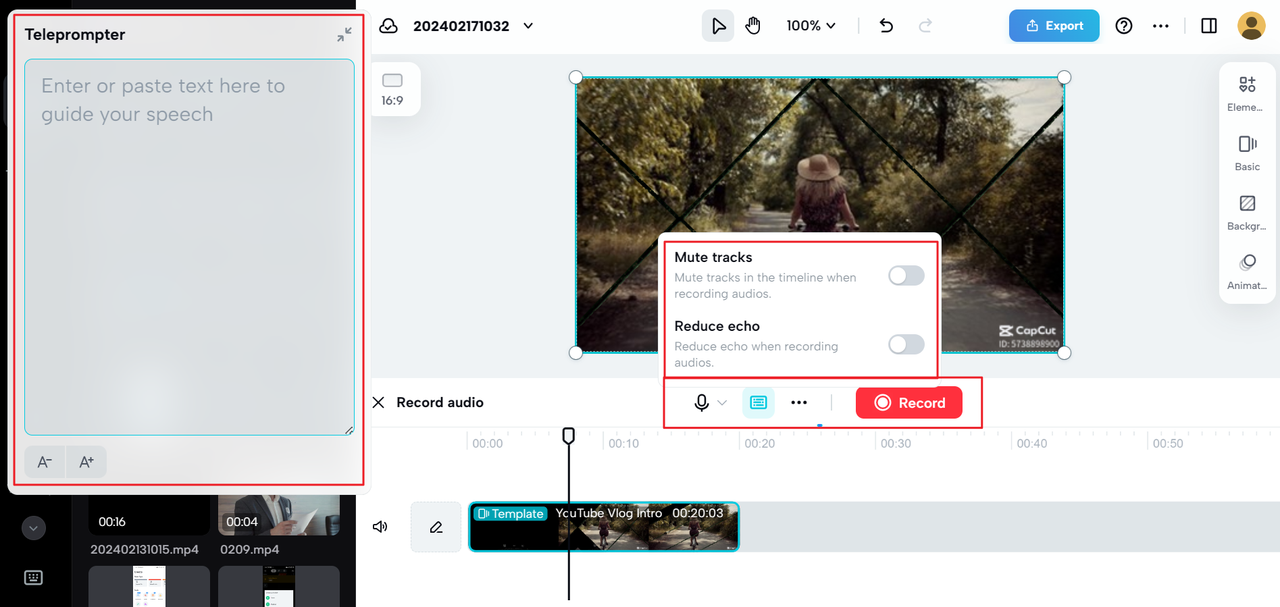Expand the sidebar down chevron button
Image resolution: width=1280 pixels, height=607 pixels.
tap(34, 527)
